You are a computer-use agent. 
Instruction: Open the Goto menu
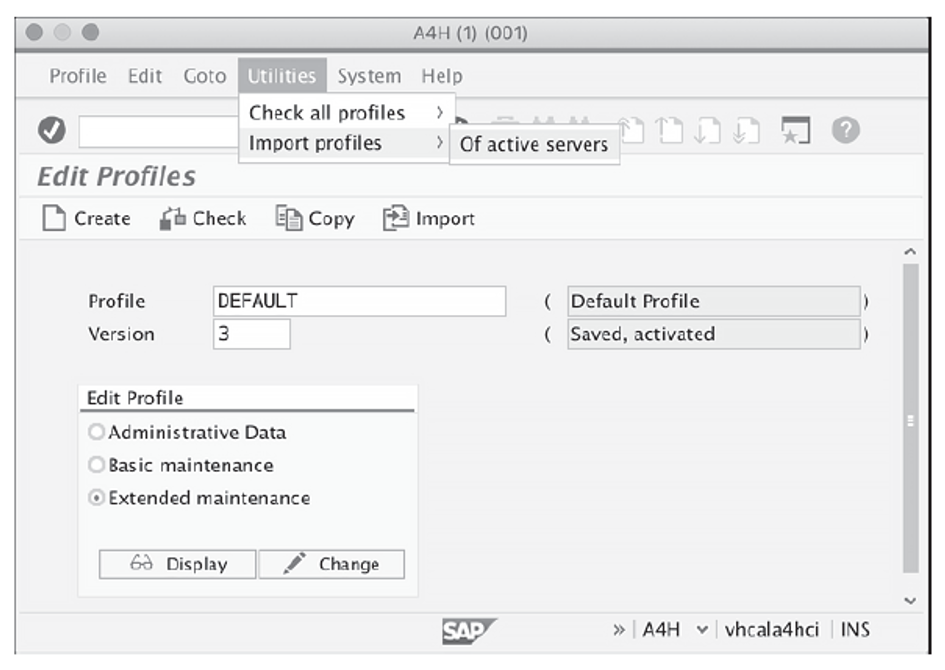[205, 76]
